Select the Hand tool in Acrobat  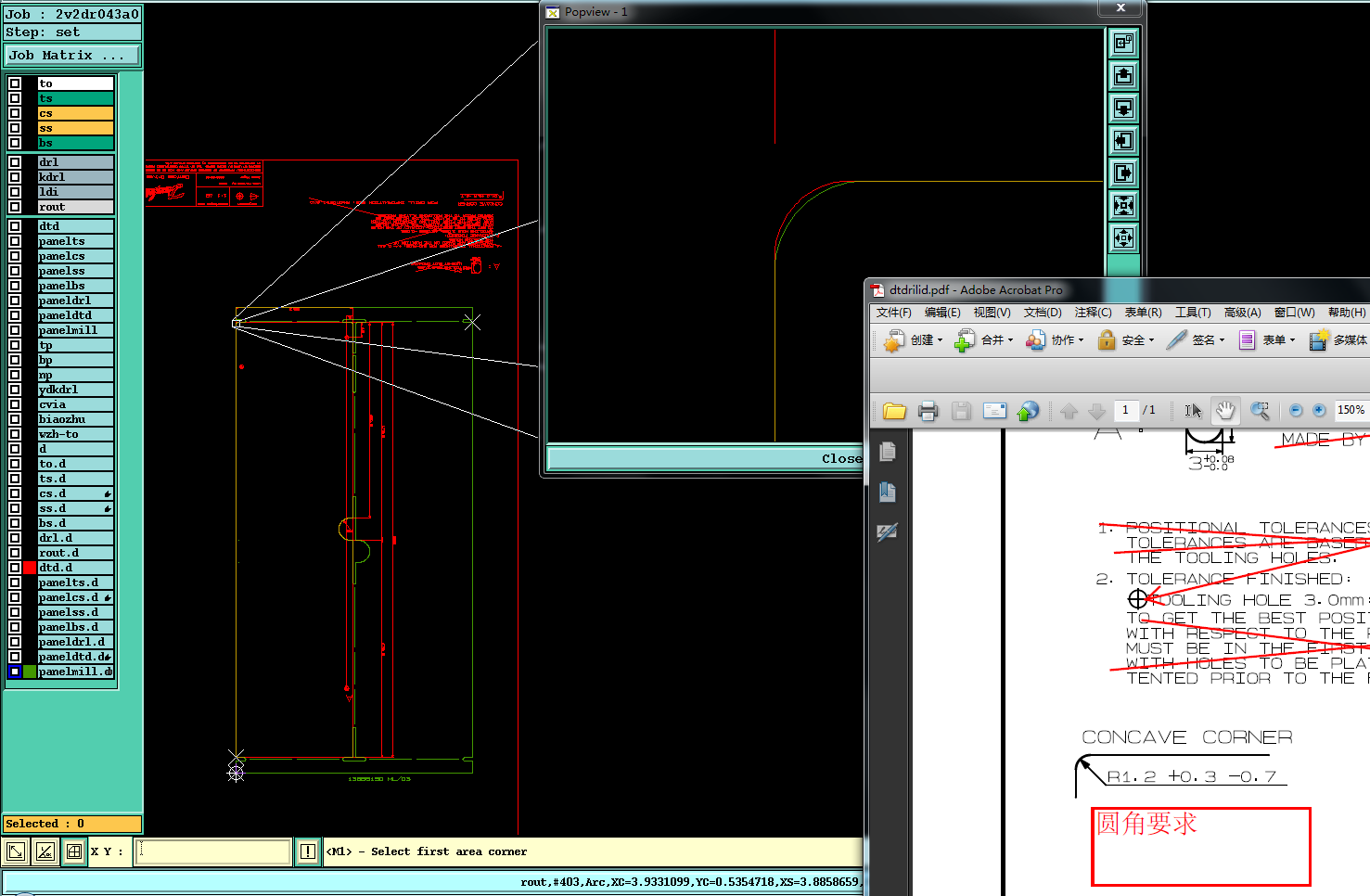coord(1225,411)
